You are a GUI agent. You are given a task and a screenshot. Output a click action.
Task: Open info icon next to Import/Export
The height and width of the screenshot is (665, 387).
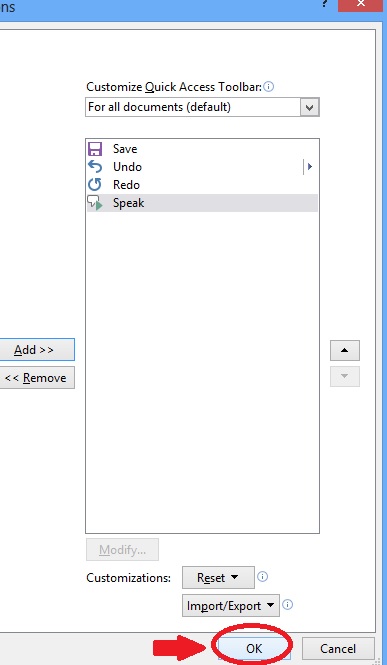pos(287,605)
